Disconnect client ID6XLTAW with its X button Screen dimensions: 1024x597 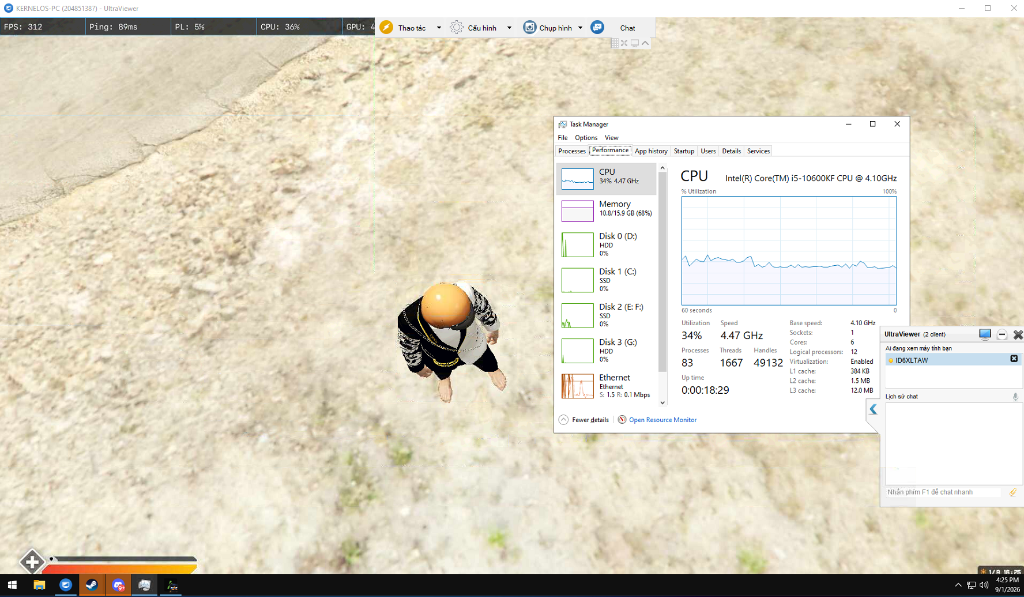pyautogui.click(x=1014, y=359)
